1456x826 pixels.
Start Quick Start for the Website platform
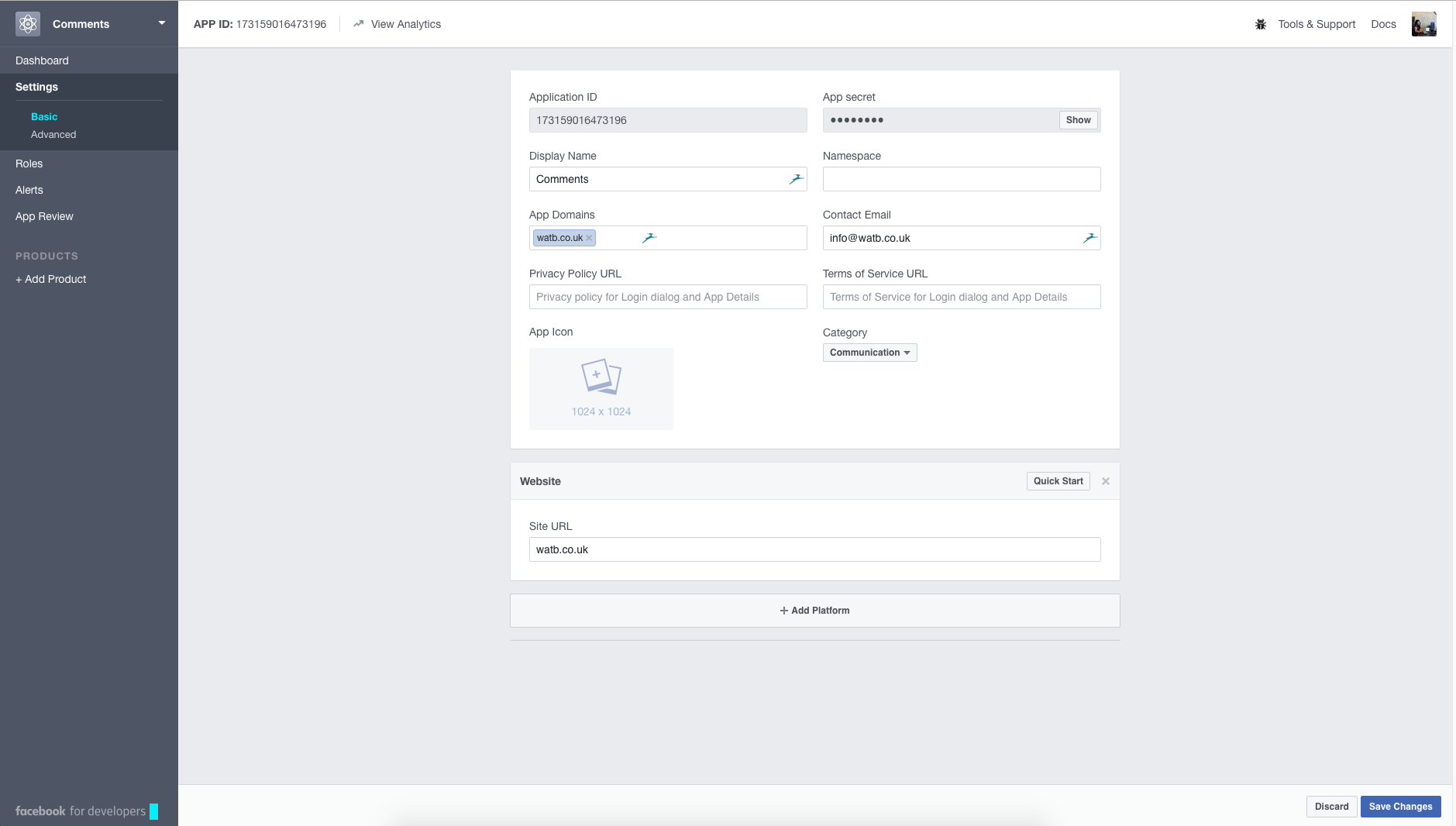coord(1057,480)
